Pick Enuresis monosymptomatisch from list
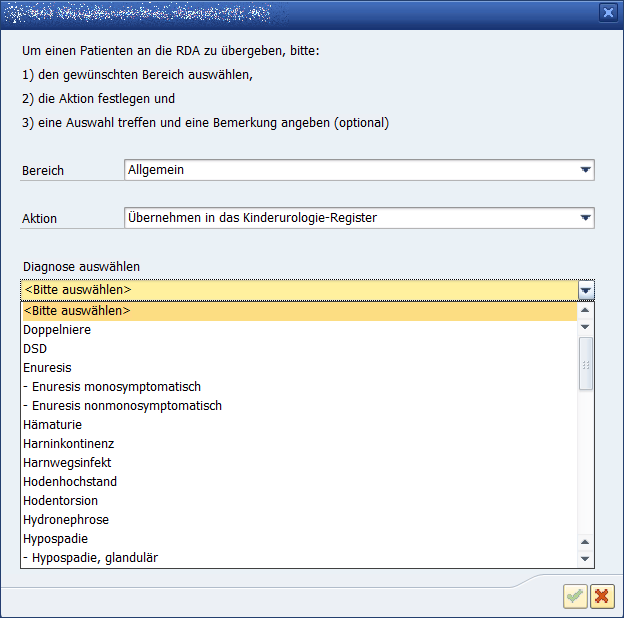 pos(112,387)
